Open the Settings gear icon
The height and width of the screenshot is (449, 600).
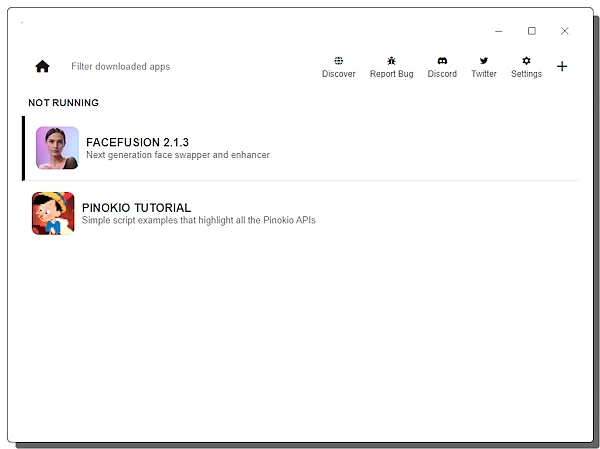pyautogui.click(x=526, y=60)
